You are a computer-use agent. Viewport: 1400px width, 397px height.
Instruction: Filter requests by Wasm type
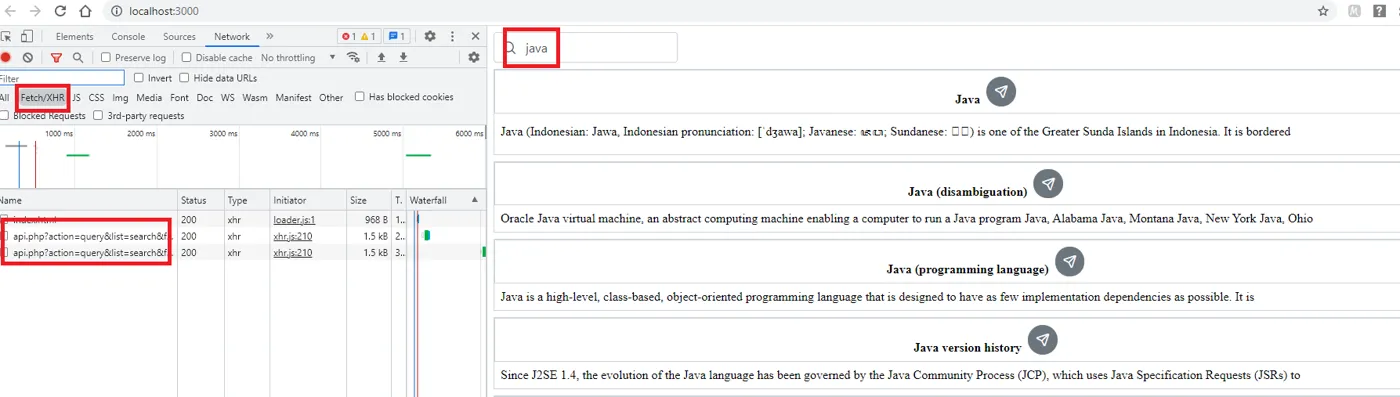[x=255, y=98]
